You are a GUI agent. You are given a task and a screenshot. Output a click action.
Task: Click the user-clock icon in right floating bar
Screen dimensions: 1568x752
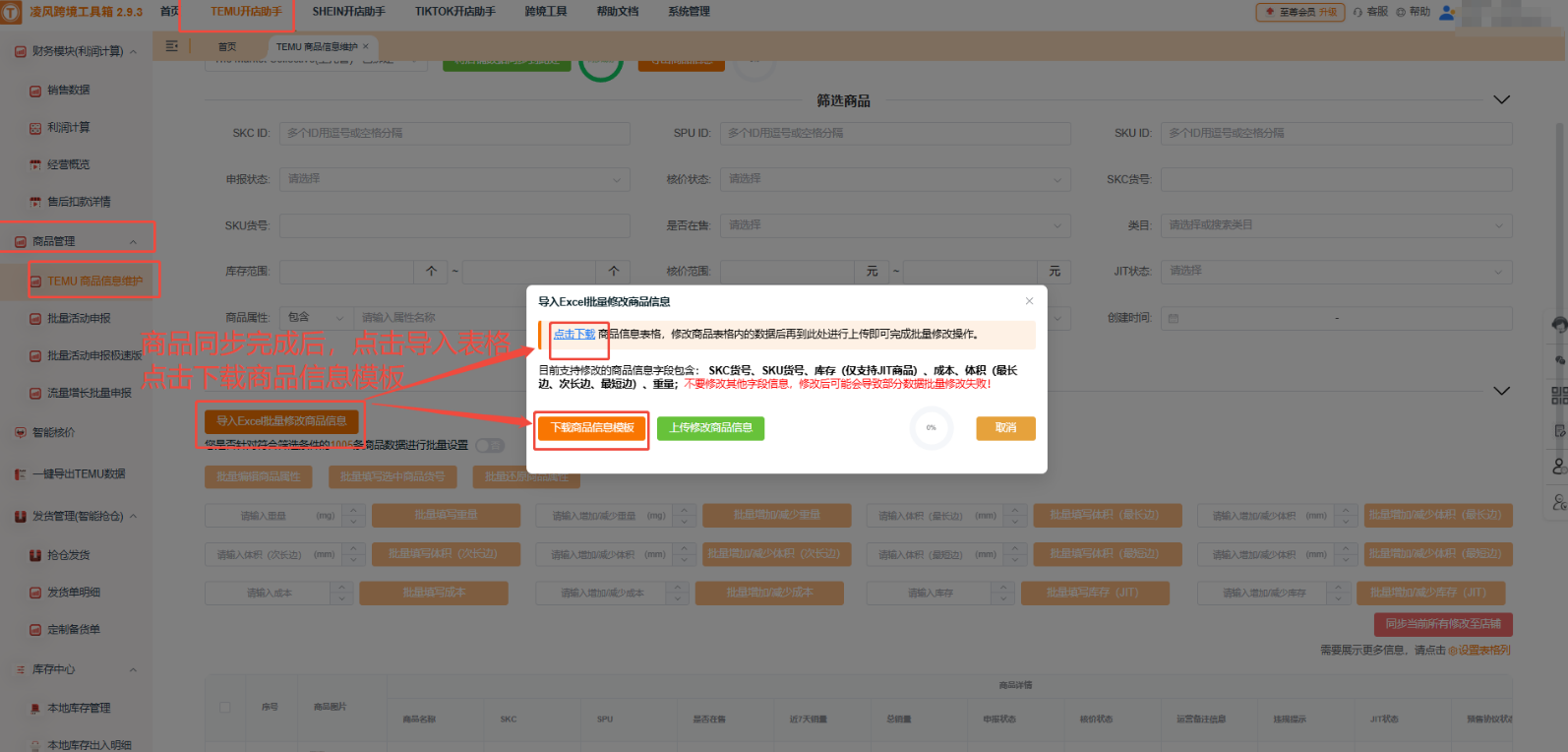[1559, 502]
